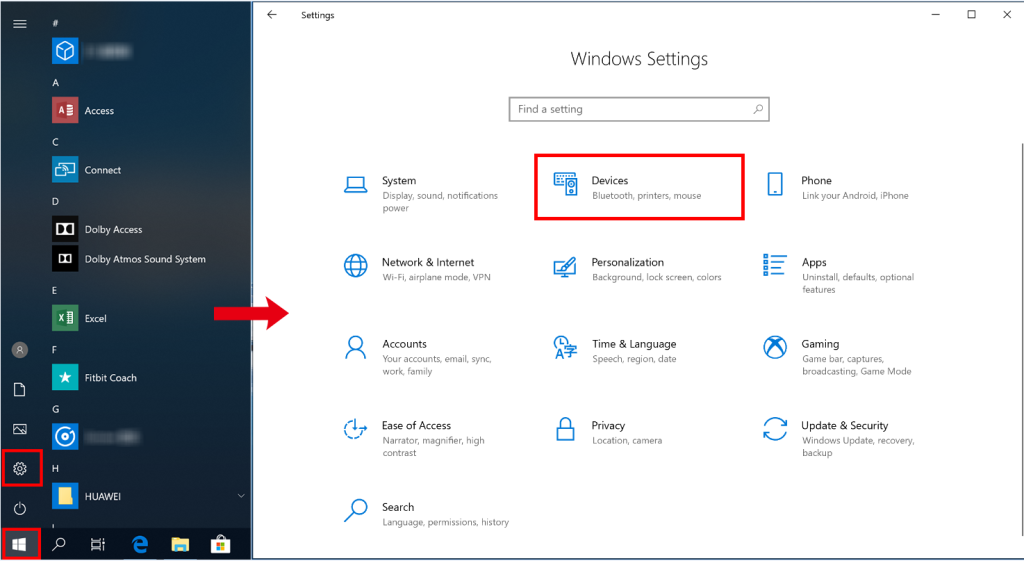
Task: Expand the HUAWEI folder chevron
Action: point(240,496)
